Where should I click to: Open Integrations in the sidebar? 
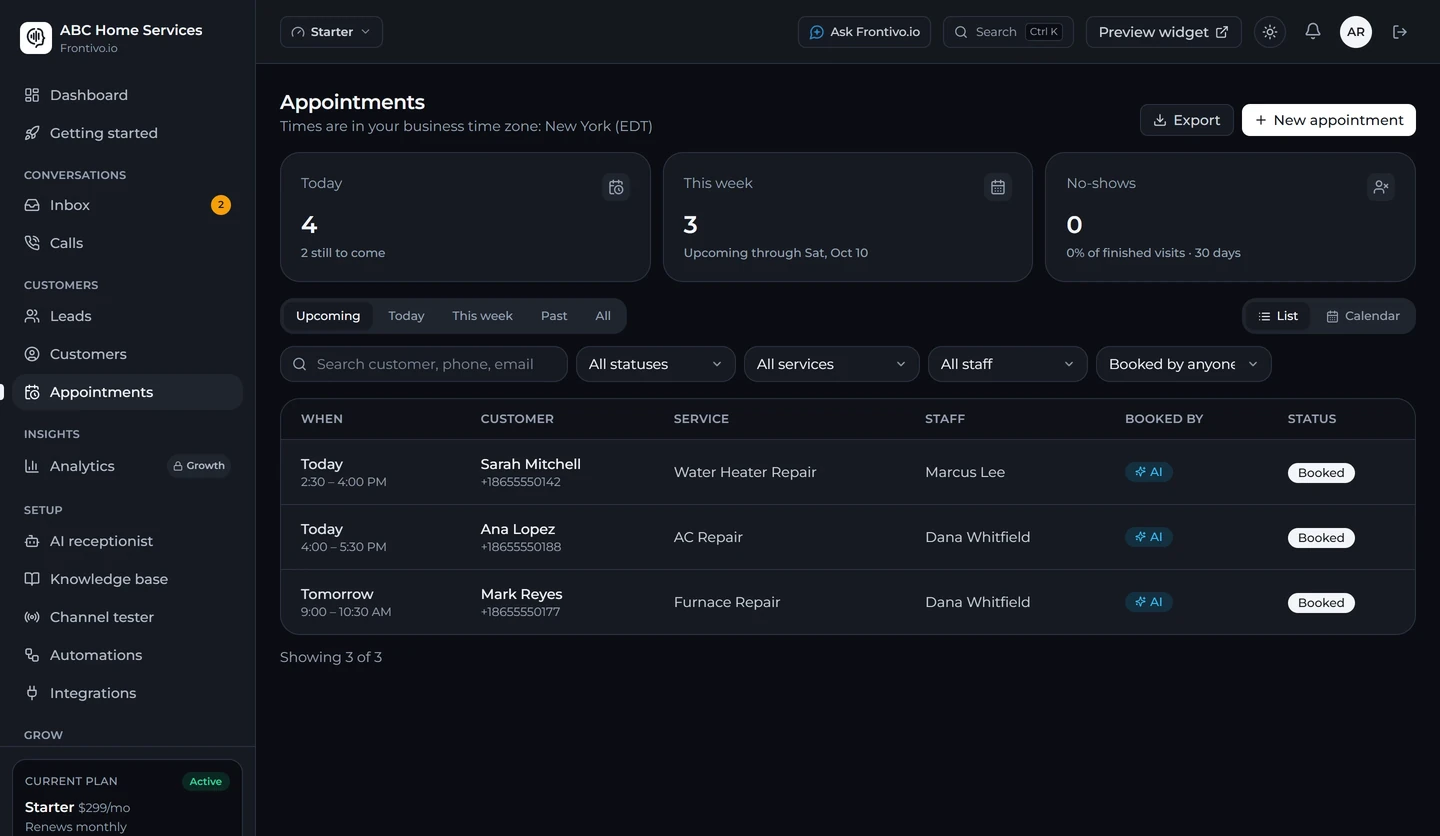click(127, 693)
